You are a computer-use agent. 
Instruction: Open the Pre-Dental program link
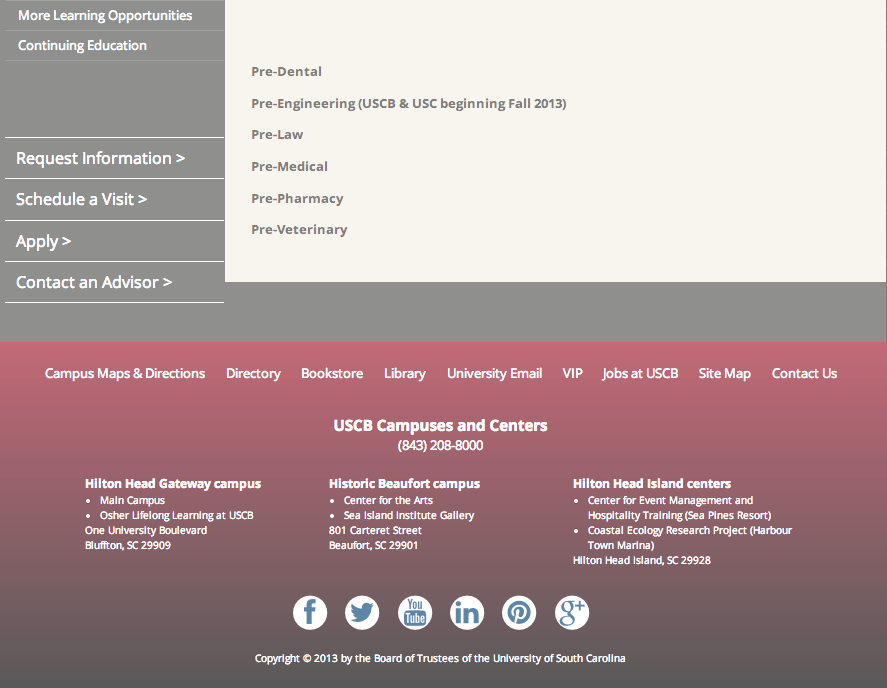(286, 72)
